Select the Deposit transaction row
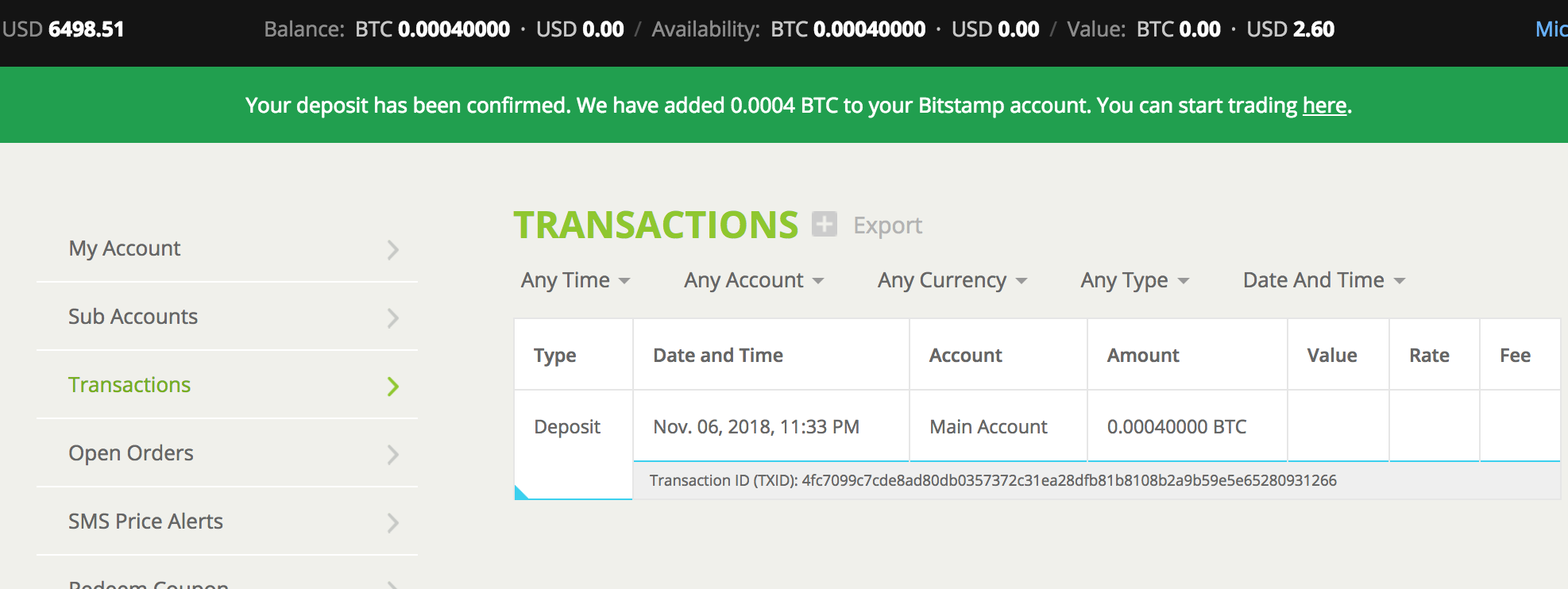Image resolution: width=1568 pixels, height=589 pixels. [1037, 426]
